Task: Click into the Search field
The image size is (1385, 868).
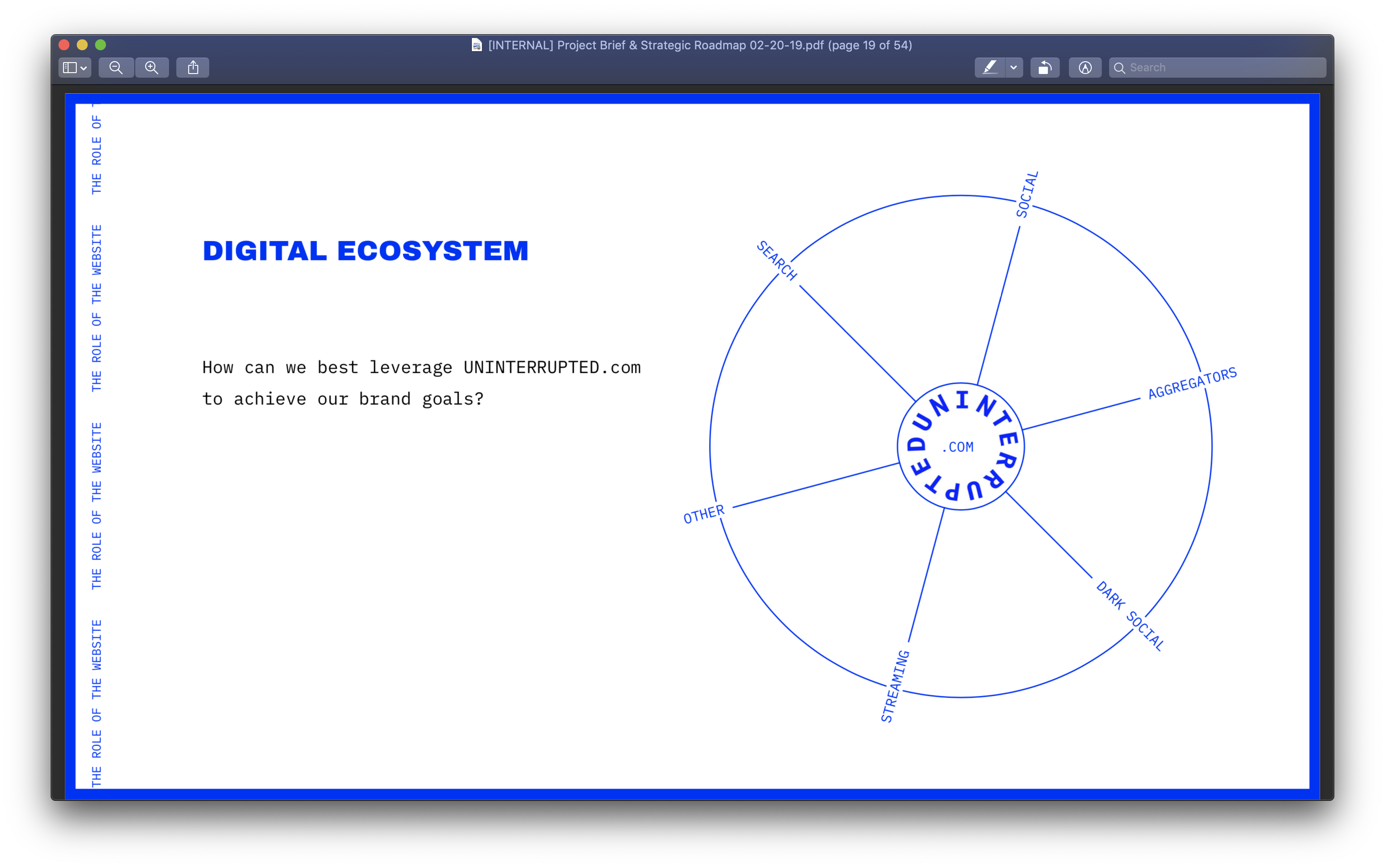Action: [x=1217, y=68]
